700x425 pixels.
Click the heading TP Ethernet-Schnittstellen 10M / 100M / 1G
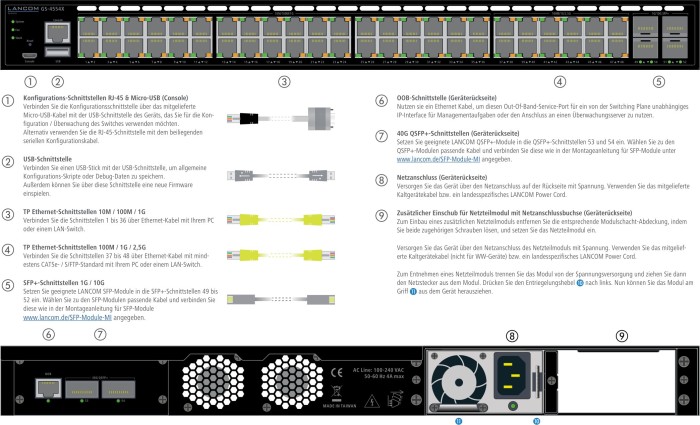click(84, 212)
